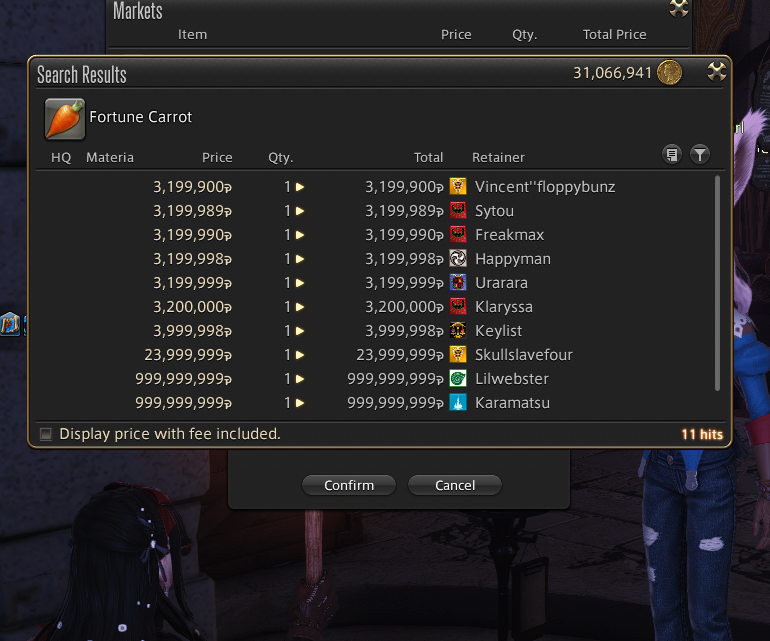Image resolution: width=770 pixels, height=641 pixels.
Task: Expand quantity arrow for Skullslavefour listing
Action: pos(300,355)
